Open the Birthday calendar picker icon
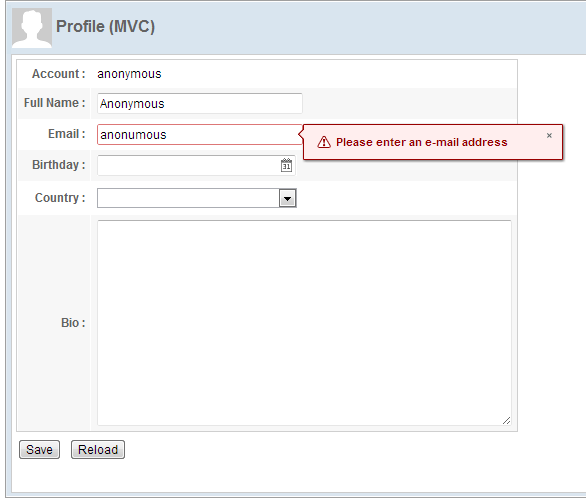 click(x=286, y=165)
